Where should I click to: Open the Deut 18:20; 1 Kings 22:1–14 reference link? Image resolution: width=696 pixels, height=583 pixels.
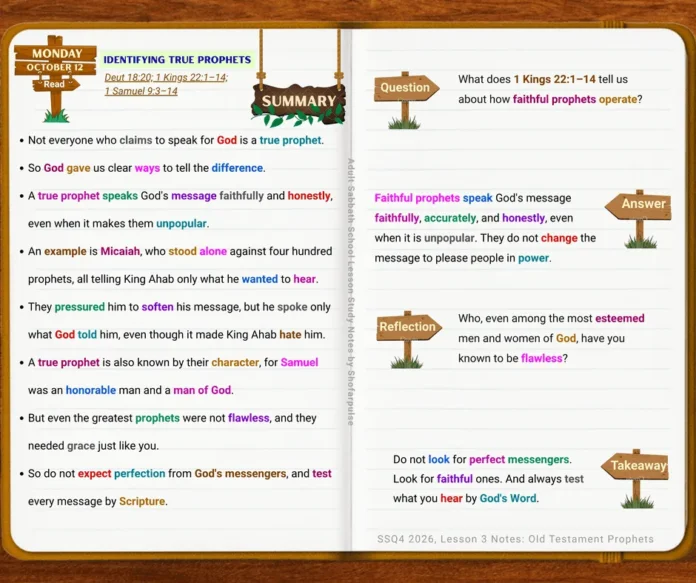pyautogui.click(x=166, y=77)
